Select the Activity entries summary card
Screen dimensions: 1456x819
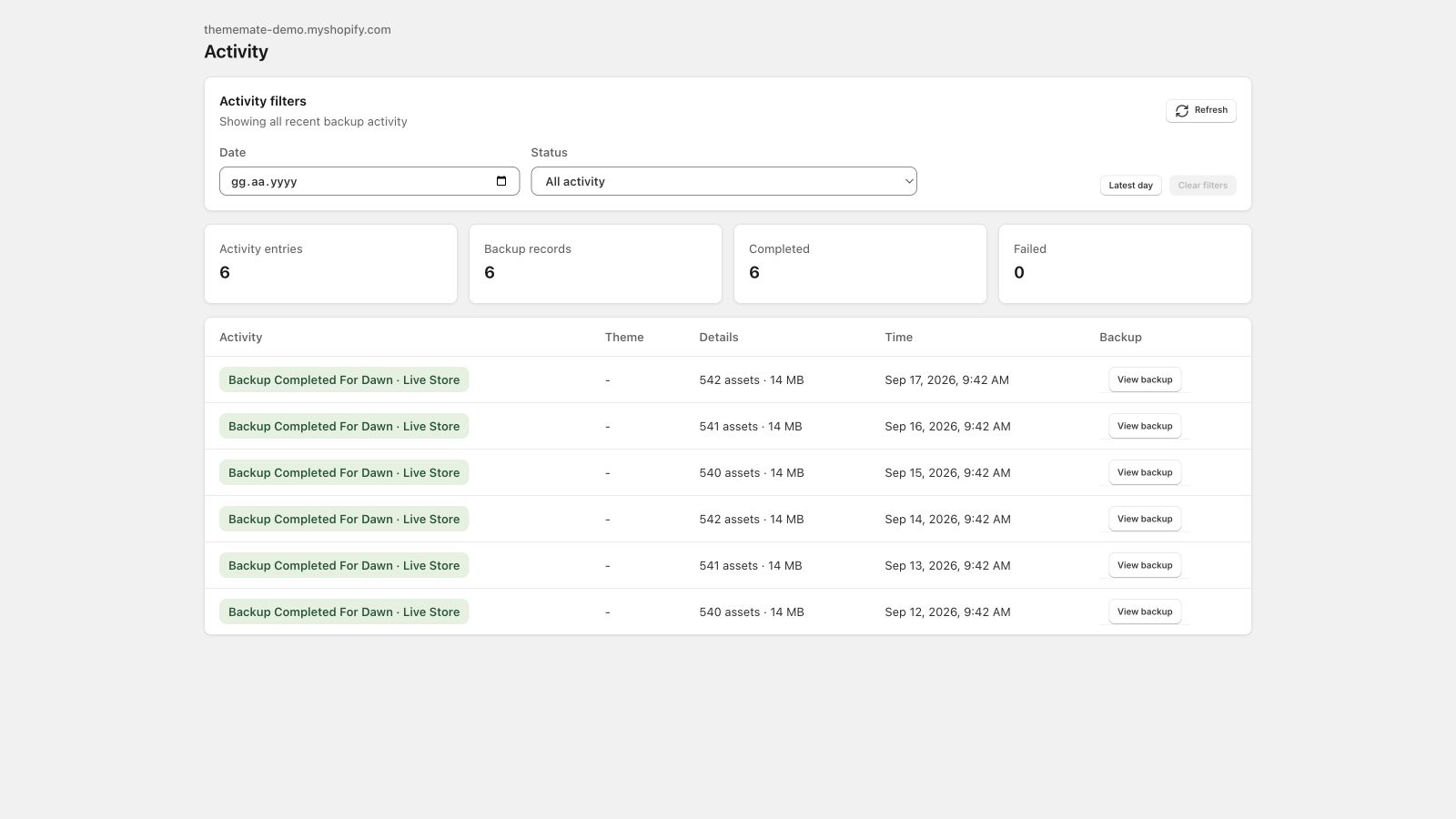click(x=330, y=264)
